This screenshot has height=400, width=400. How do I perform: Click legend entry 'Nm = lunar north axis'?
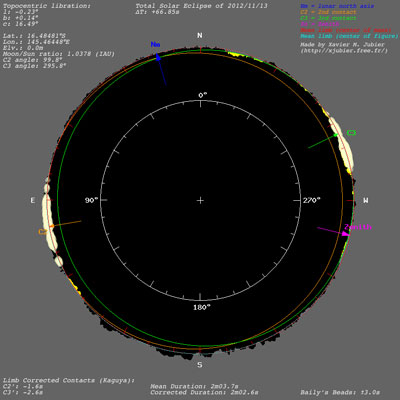tap(337, 6)
